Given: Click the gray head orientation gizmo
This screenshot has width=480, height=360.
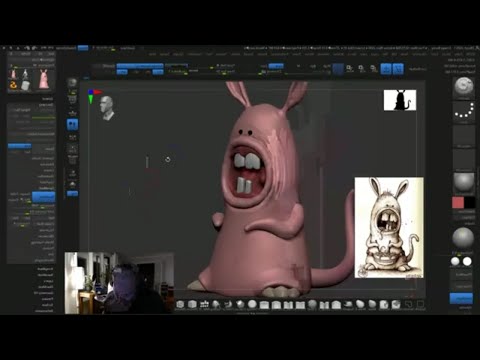Looking at the screenshot, I should tap(107, 108).
